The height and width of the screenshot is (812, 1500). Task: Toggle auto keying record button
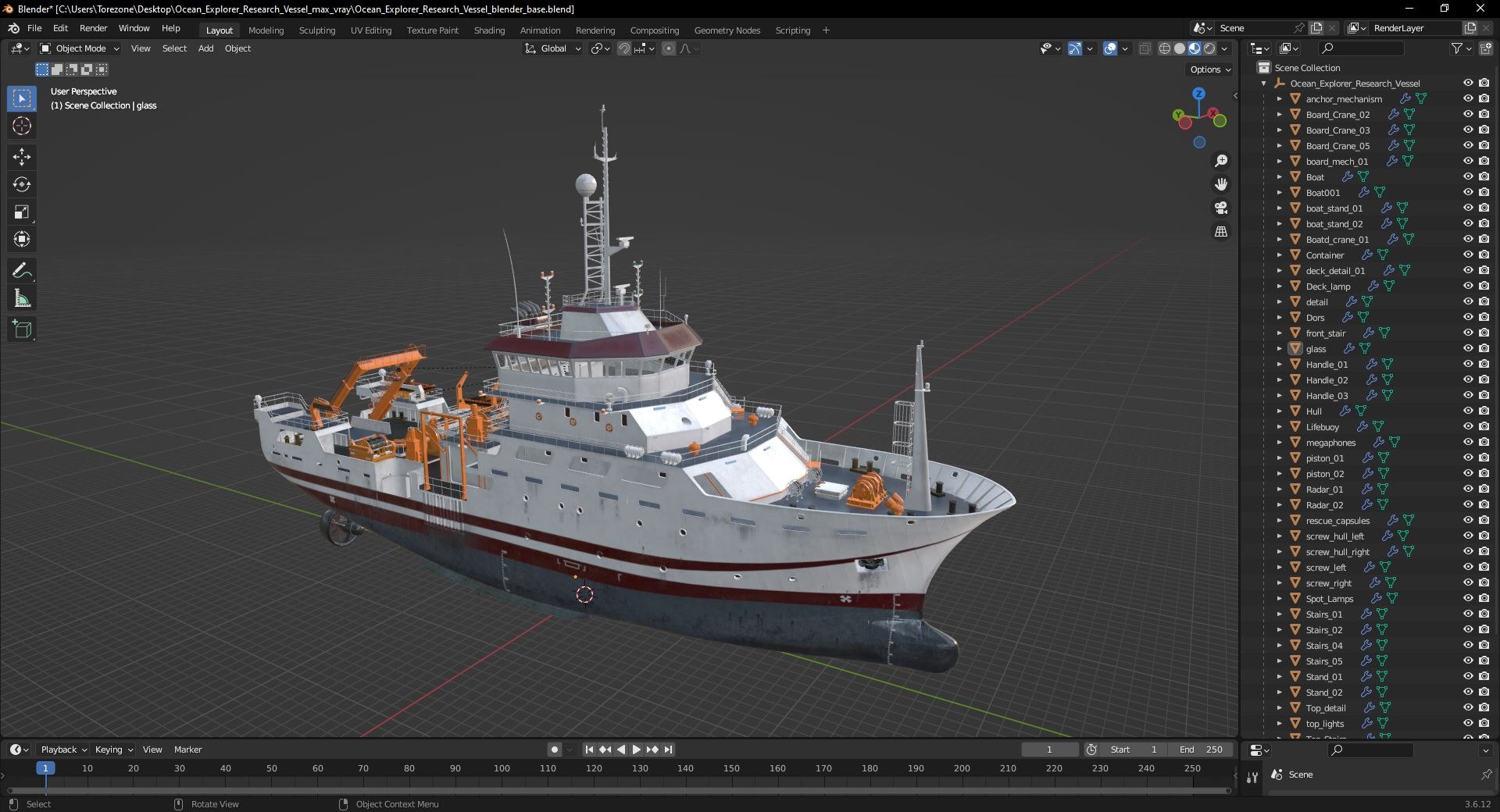554,750
